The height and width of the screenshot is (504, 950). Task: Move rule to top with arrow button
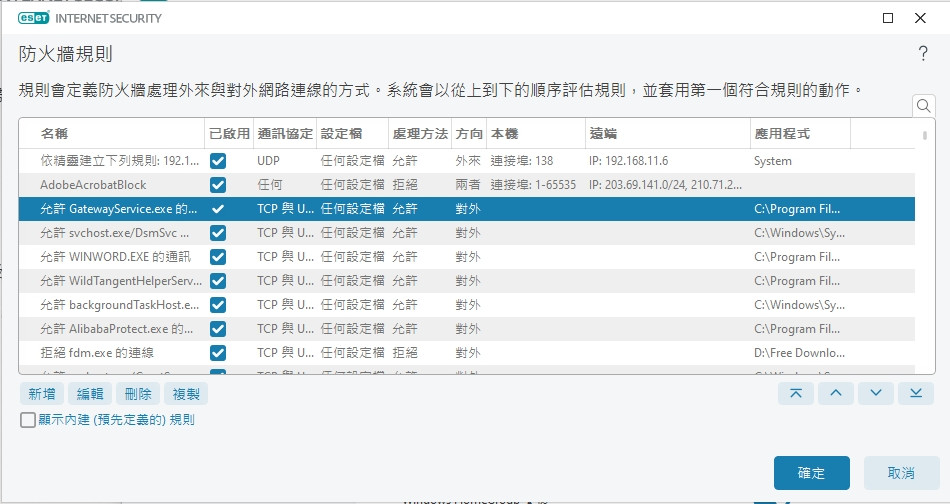(796, 394)
